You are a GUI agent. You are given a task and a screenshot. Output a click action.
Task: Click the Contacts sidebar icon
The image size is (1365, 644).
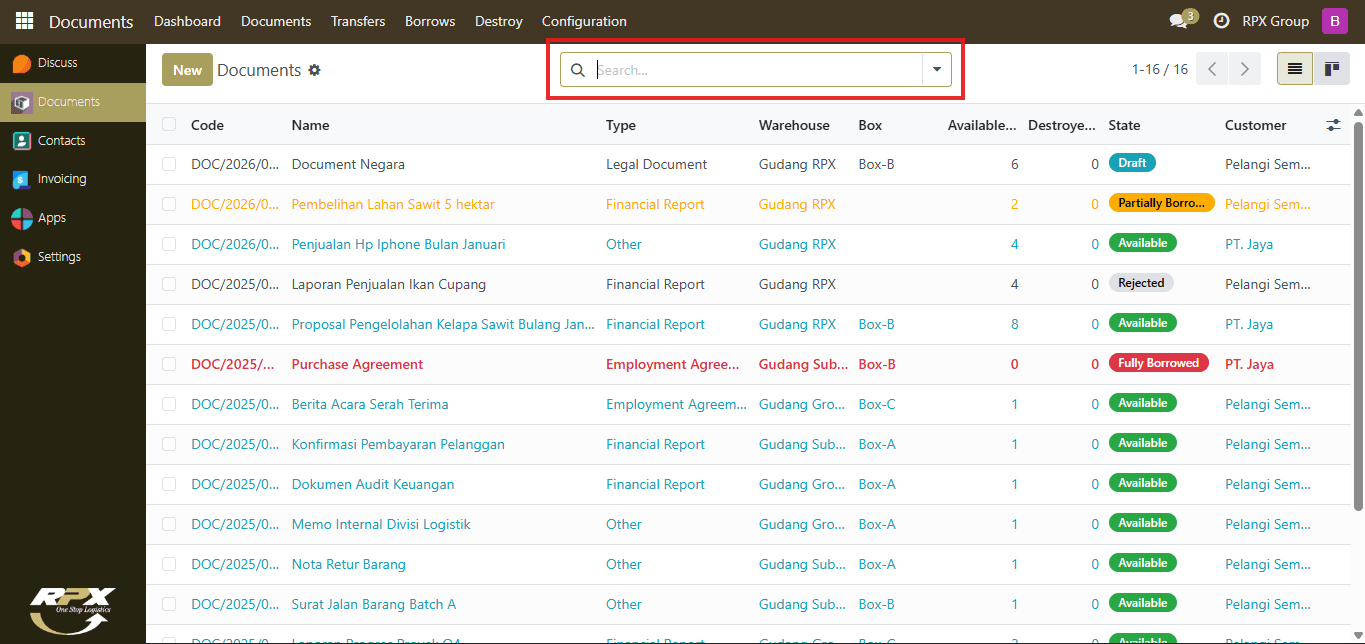point(22,141)
